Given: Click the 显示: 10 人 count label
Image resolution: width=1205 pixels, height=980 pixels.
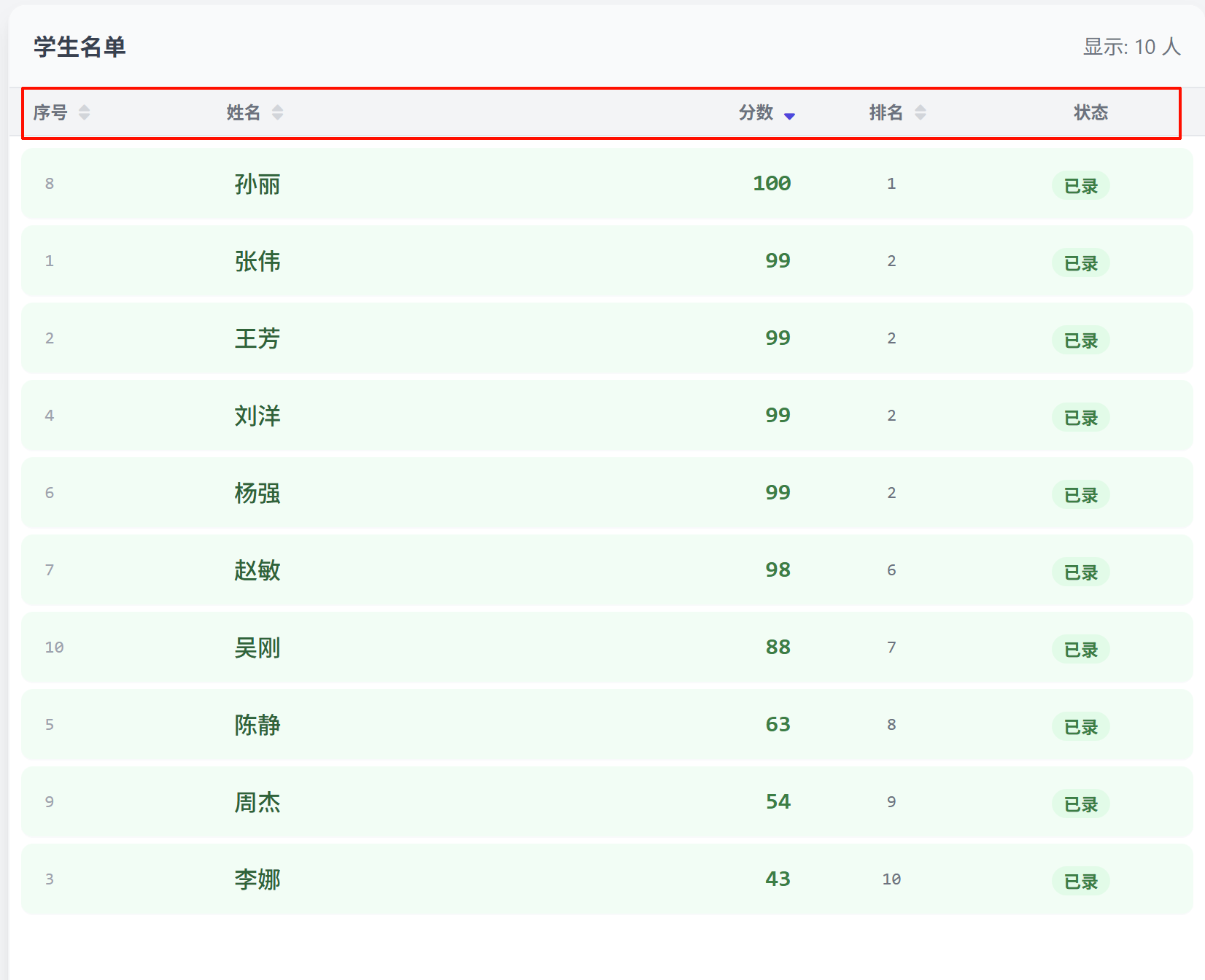Looking at the screenshot, I should pos(1131,47).
